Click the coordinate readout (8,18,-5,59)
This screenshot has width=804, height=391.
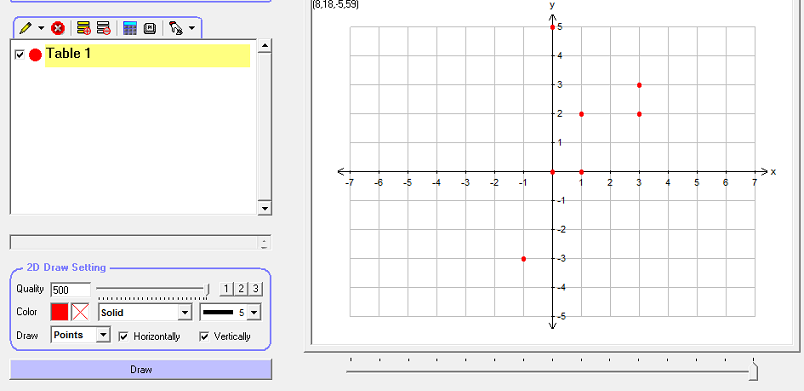tap(335, 5)
